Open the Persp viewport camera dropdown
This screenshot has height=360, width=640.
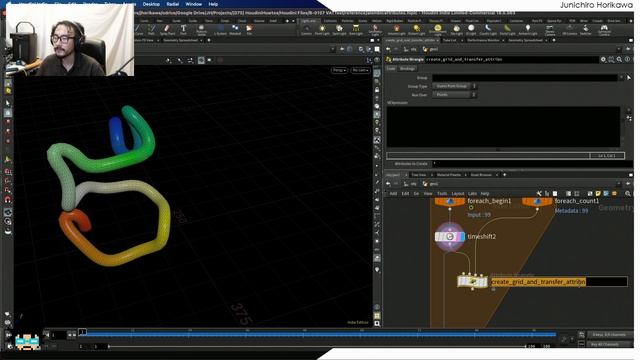click(339, 70)
